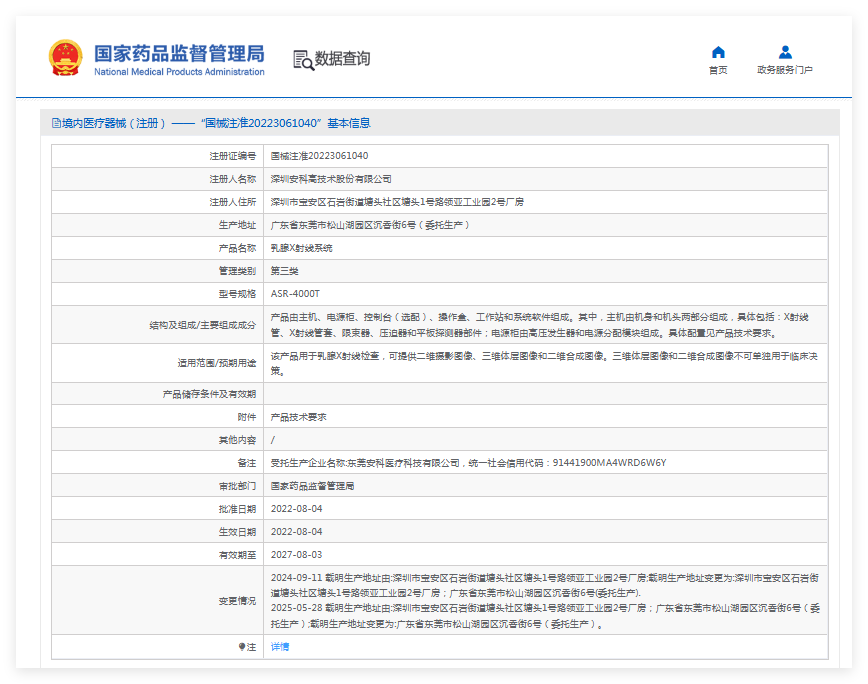The height and width of the screenshot is (684, 868).
Task: Click the document icon before 境内医疗器械
Action: tap(56, 123)
